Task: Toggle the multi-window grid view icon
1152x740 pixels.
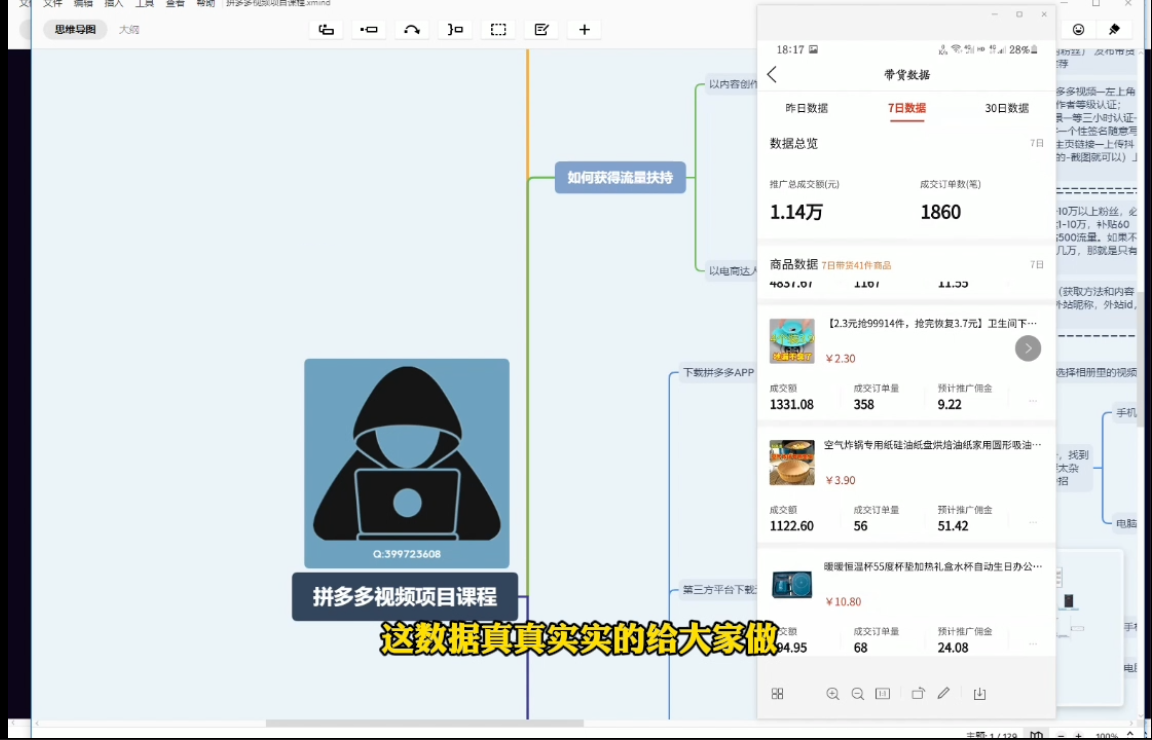Action: [x=777, y=693]
